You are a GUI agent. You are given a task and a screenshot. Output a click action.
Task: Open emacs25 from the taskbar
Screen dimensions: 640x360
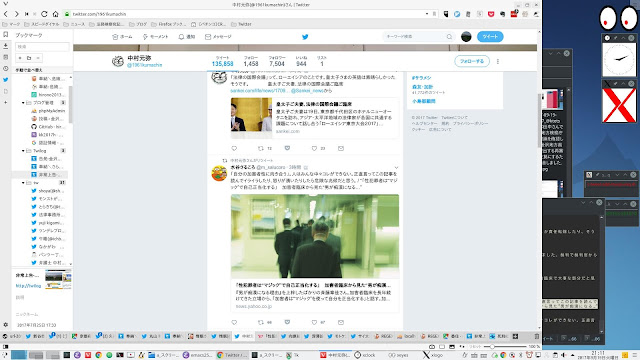pyautogui.click(x=197, y=355)
